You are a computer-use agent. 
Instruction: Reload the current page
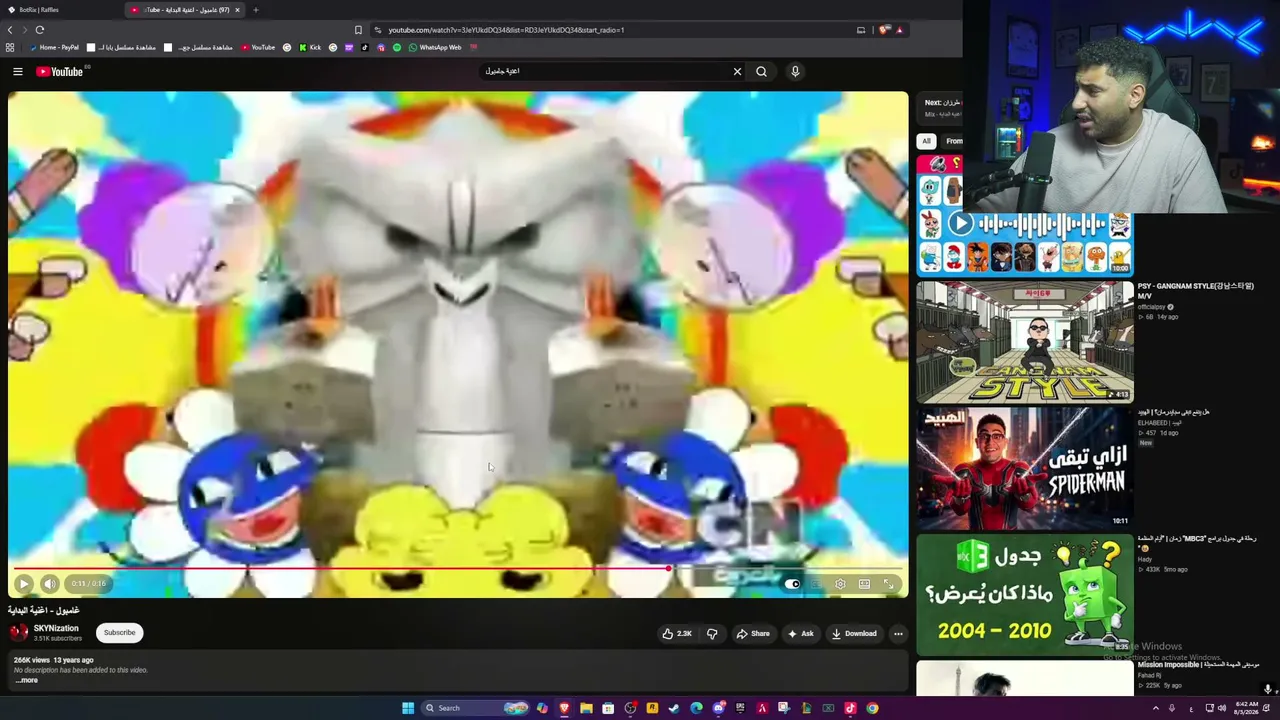[40, 30]
